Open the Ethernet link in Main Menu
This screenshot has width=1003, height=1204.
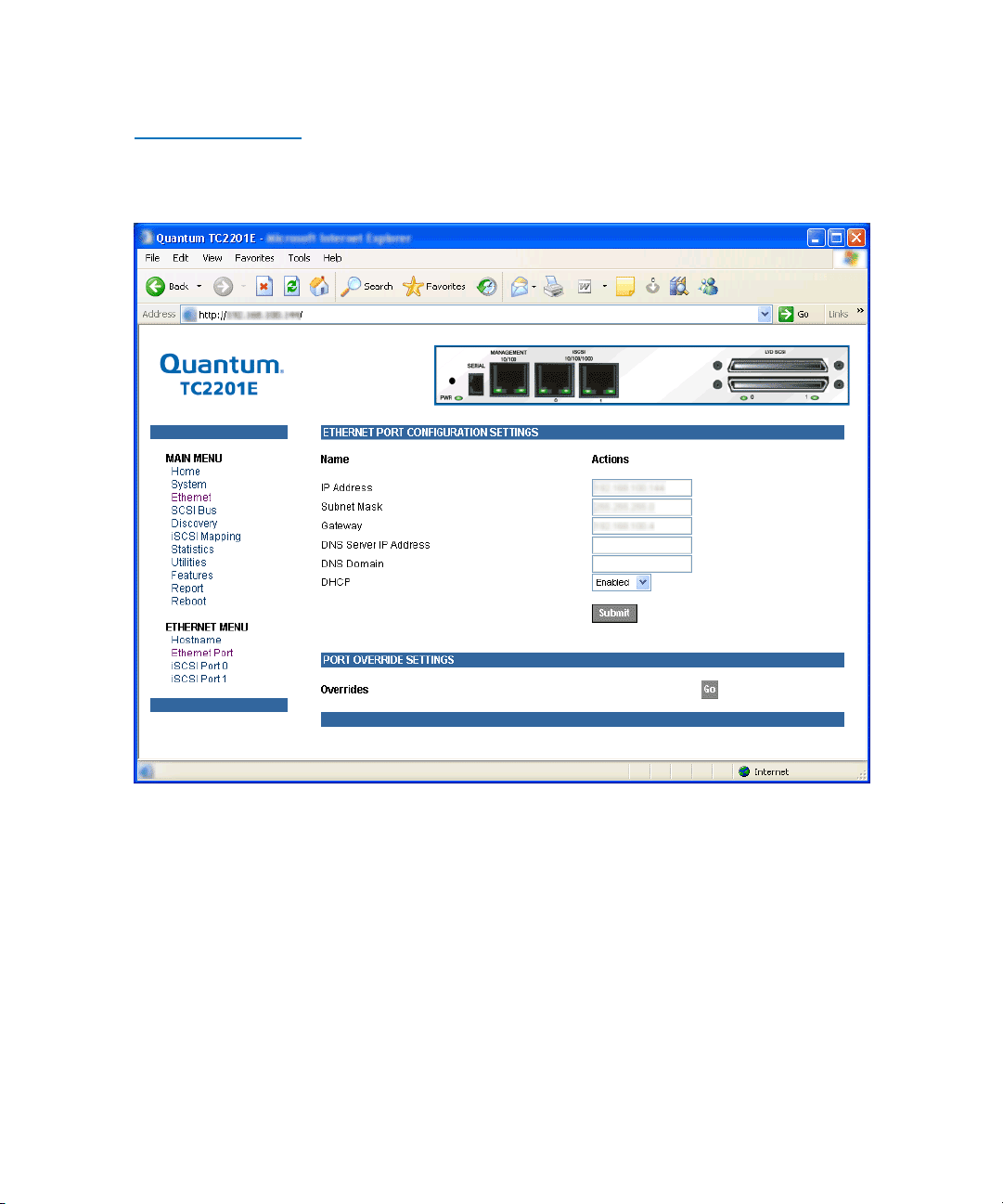click(191, 498)
